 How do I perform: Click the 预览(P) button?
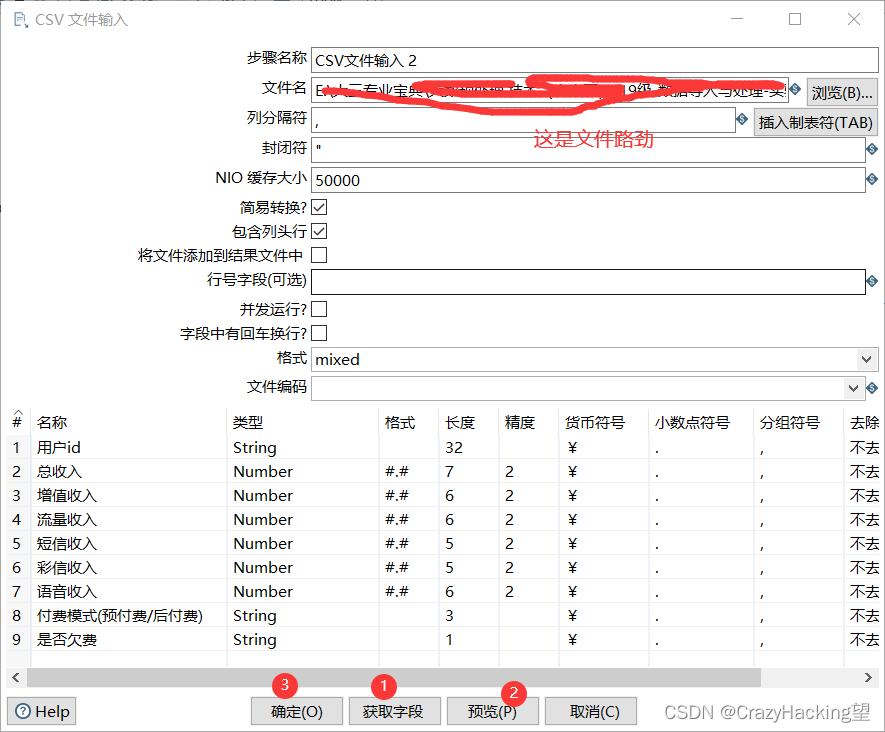point(492,711)
